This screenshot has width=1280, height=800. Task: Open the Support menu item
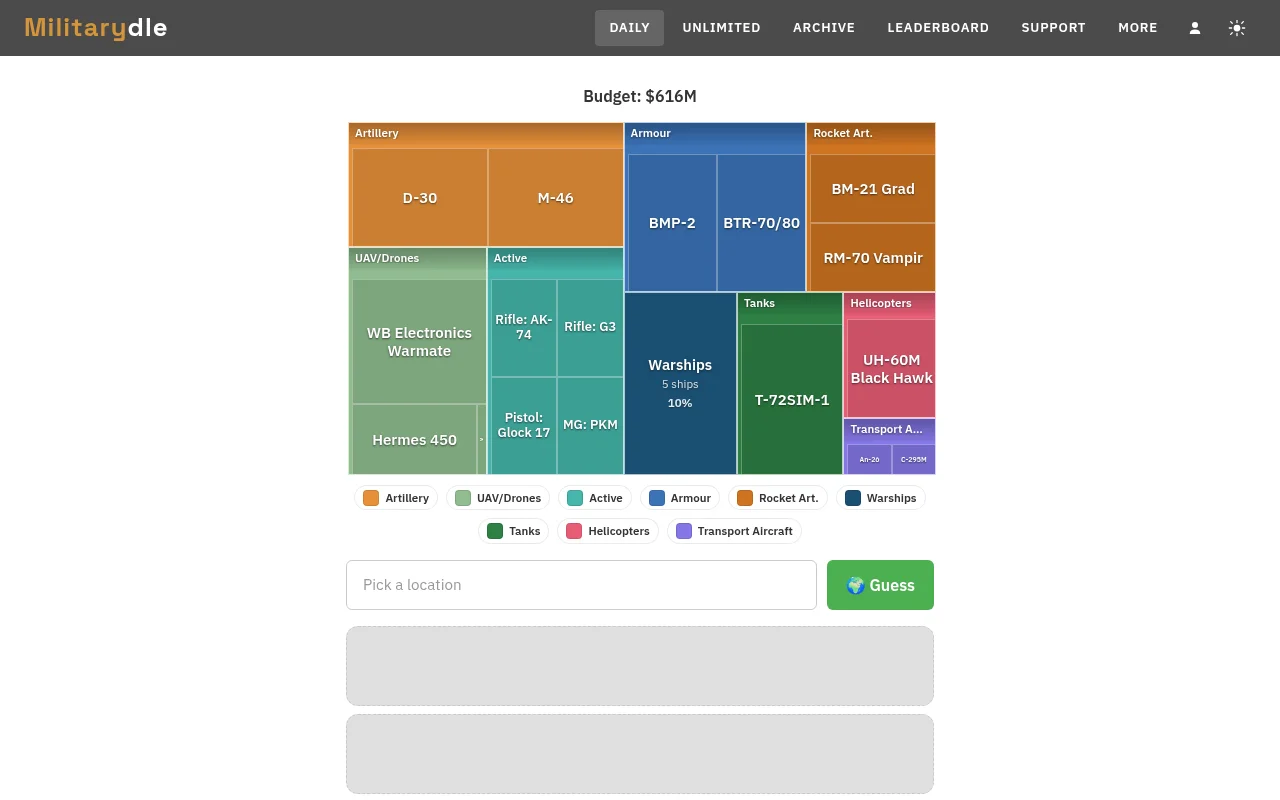[x=1053, y=28]
